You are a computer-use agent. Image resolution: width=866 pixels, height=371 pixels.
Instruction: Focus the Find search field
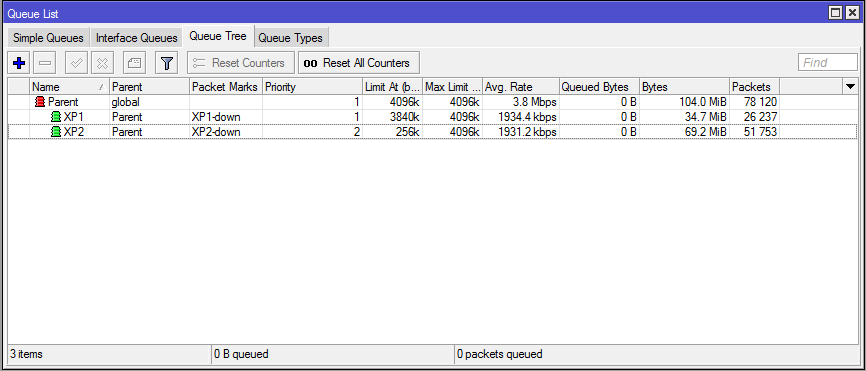828,62
